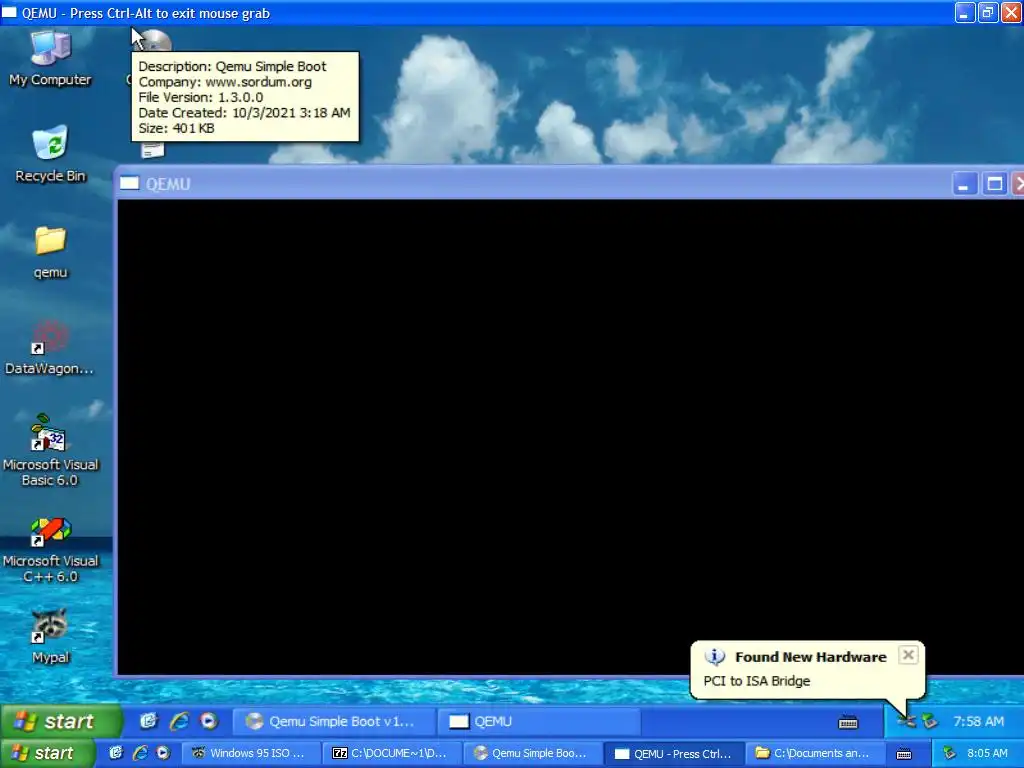Launch Microsoft Visual Basic 6.0 shortcut

click(50, 451)
